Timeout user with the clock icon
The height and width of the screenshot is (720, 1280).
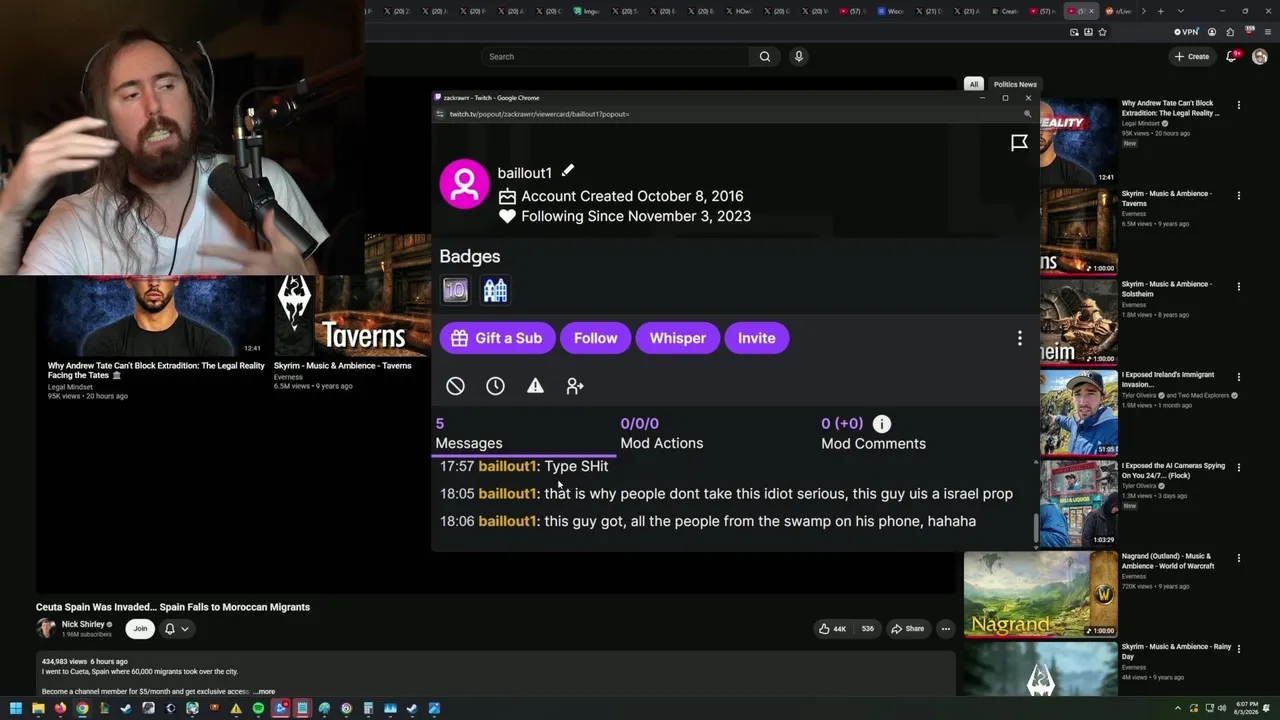495,386
